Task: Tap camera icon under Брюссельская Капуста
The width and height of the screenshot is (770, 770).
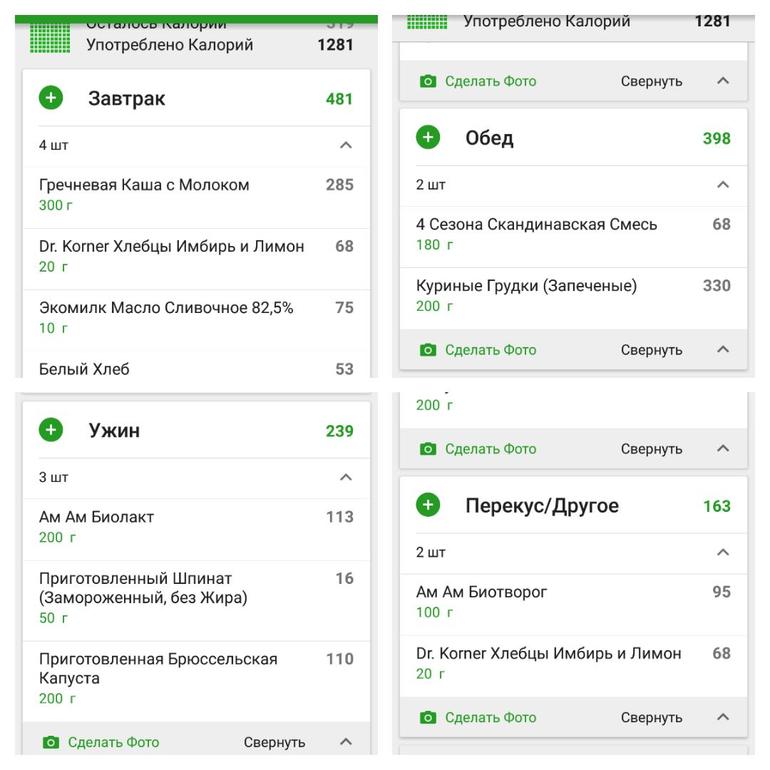Action: point(51,742)
